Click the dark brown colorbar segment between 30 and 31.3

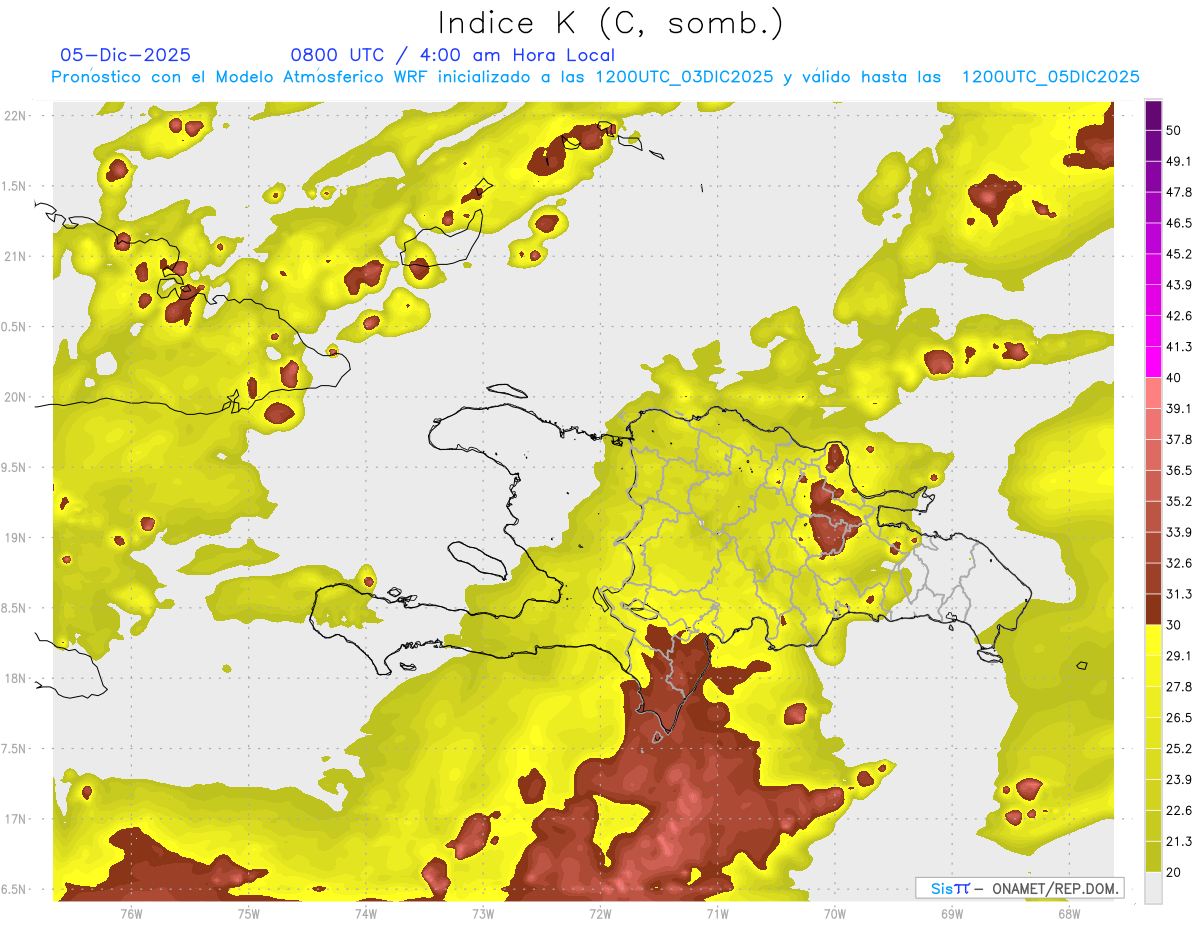click(x=1153, y=609)
